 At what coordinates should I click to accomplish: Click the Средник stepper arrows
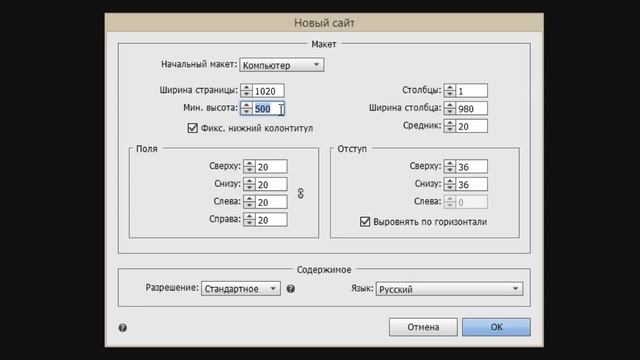[x=450, y=127]
